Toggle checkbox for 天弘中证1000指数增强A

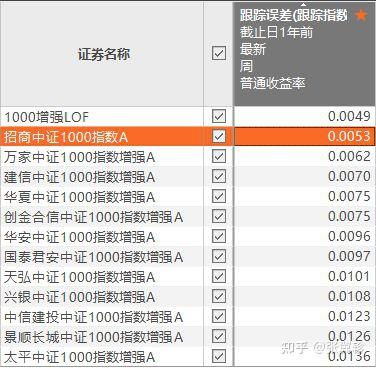(219, 276)
